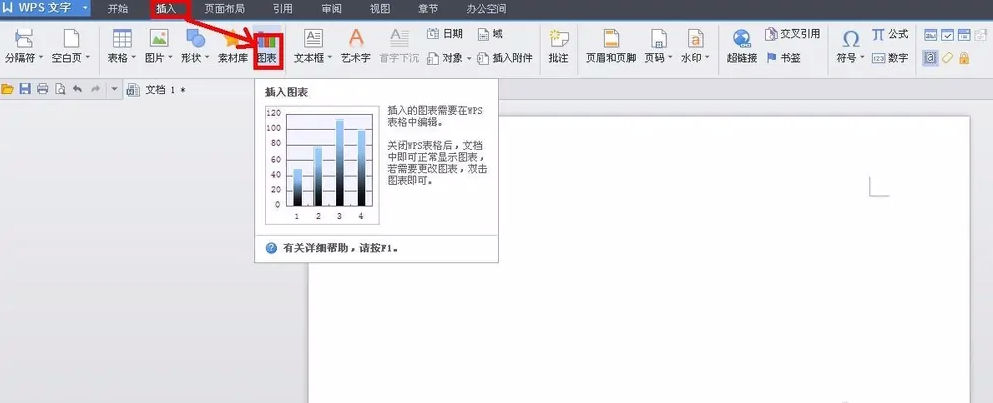Toggle the protect form lock icon
Image resolution: width=993 pixels, height=403 pixels.
[964, 58]
